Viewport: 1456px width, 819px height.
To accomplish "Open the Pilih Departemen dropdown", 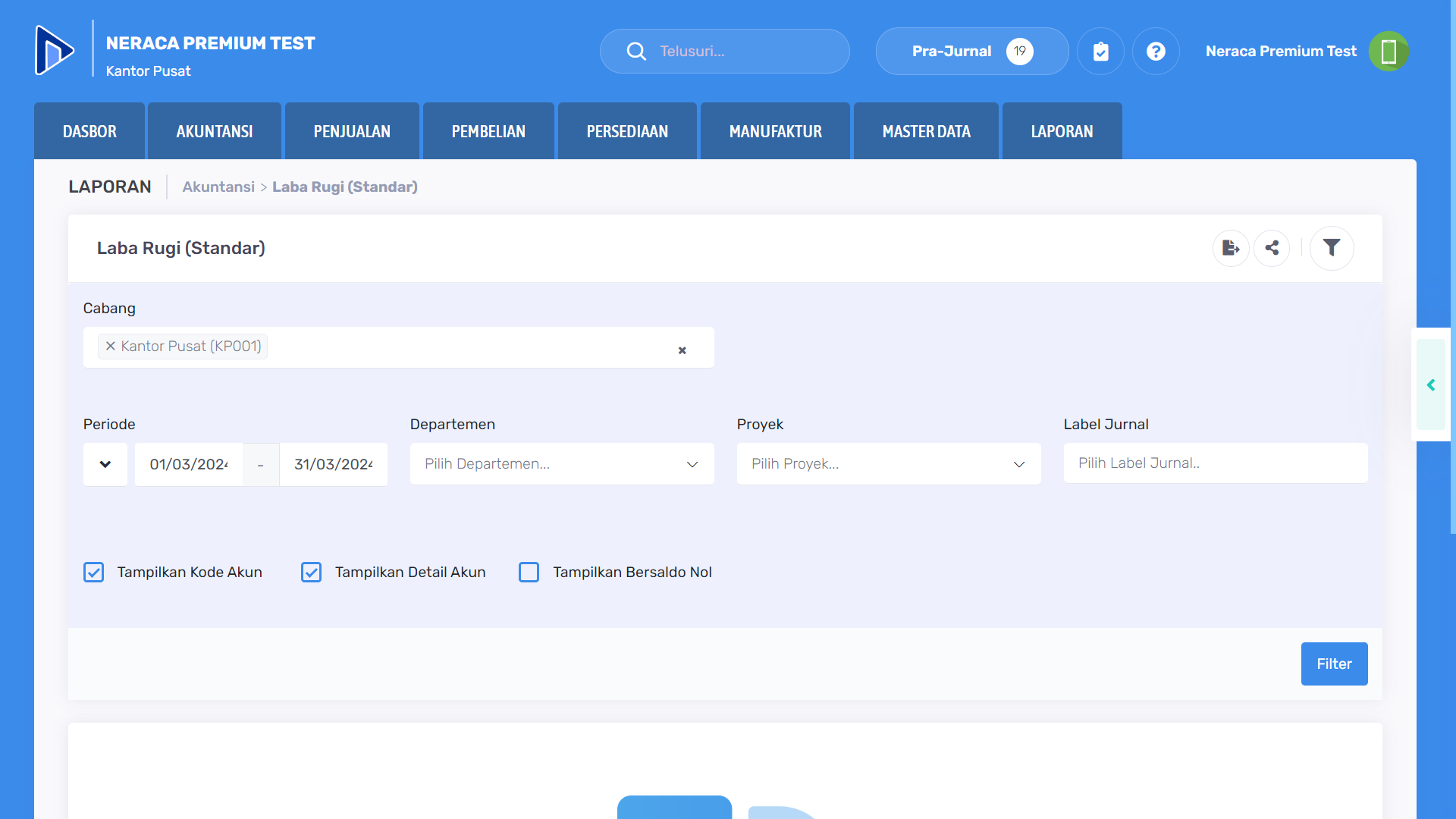I will click(x=561, y=464).
